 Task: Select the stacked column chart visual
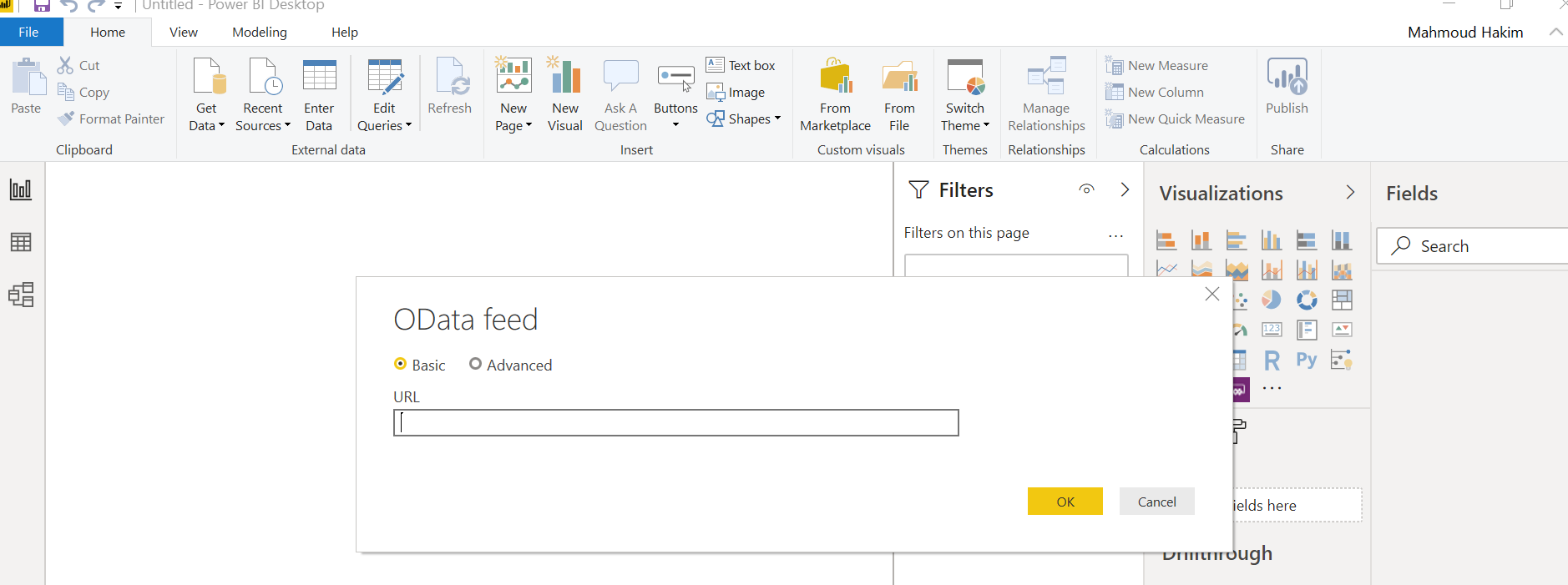[1201, 240]
